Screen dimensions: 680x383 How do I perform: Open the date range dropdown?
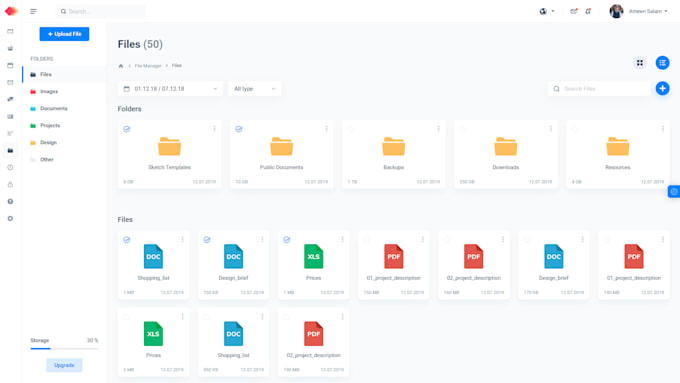click(x=170, y=89)
